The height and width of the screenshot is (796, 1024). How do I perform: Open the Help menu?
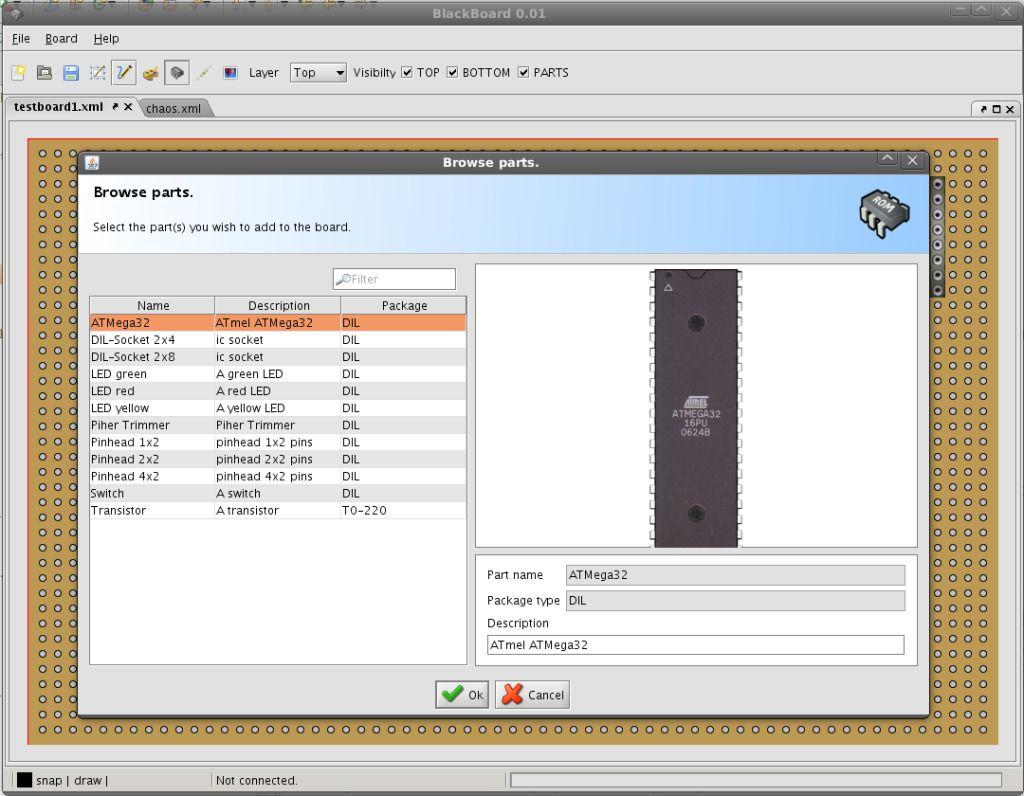(106, 39)
